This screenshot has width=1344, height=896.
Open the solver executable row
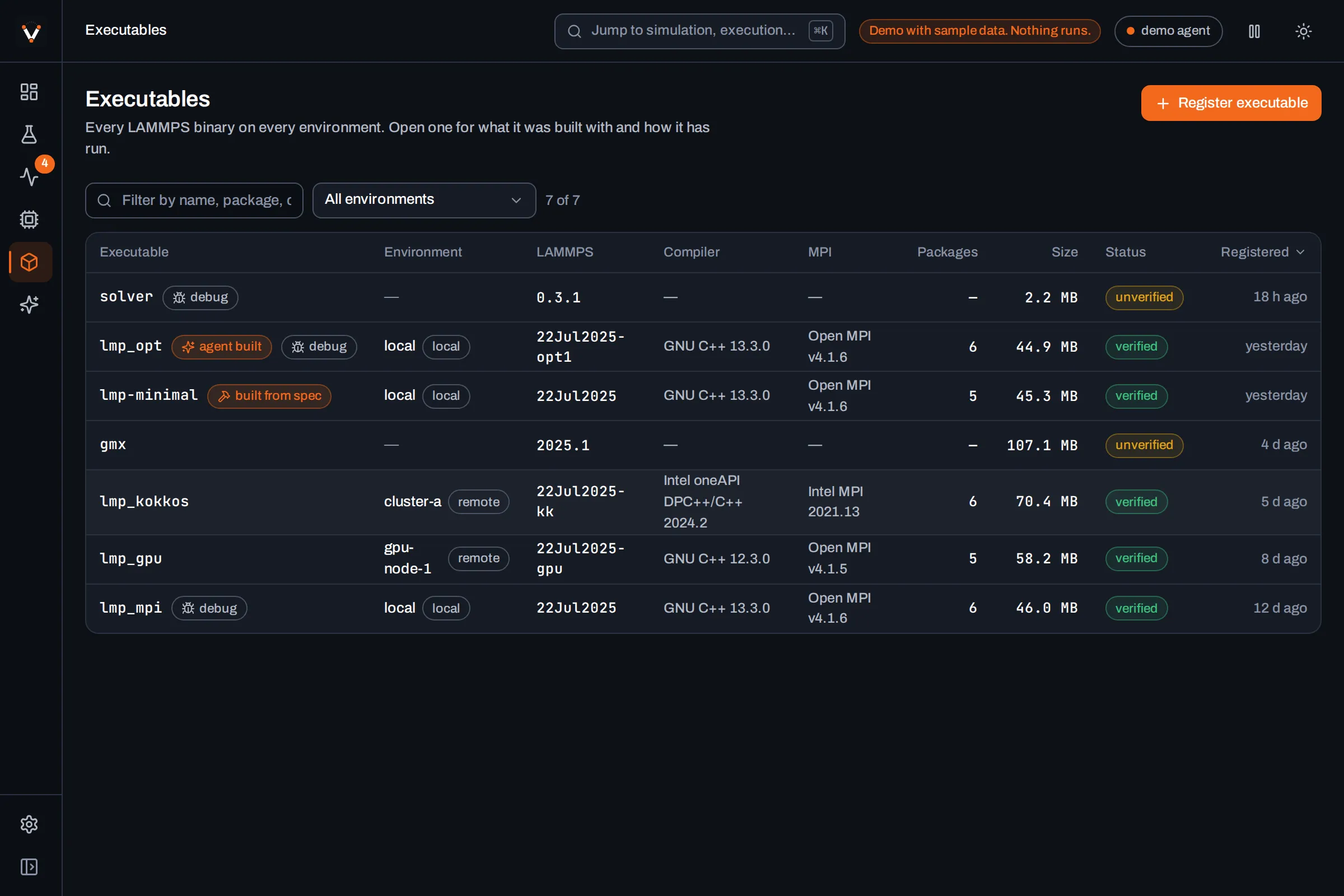[703, 297]
